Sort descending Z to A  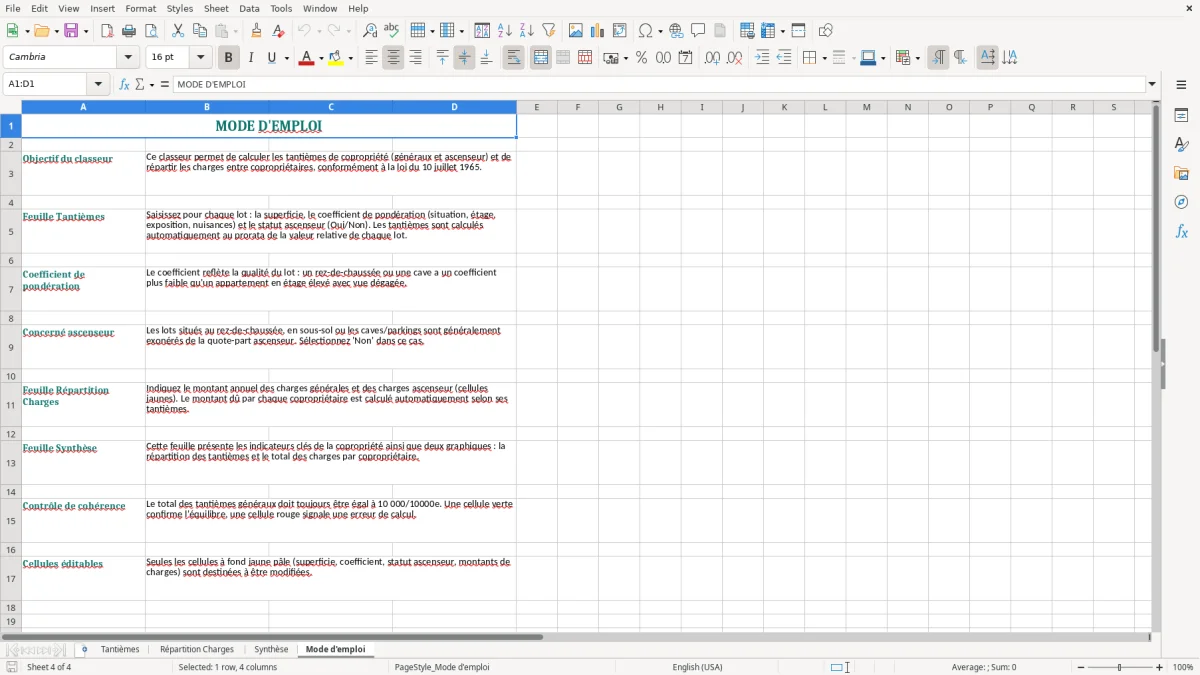[x=526, y=31]
